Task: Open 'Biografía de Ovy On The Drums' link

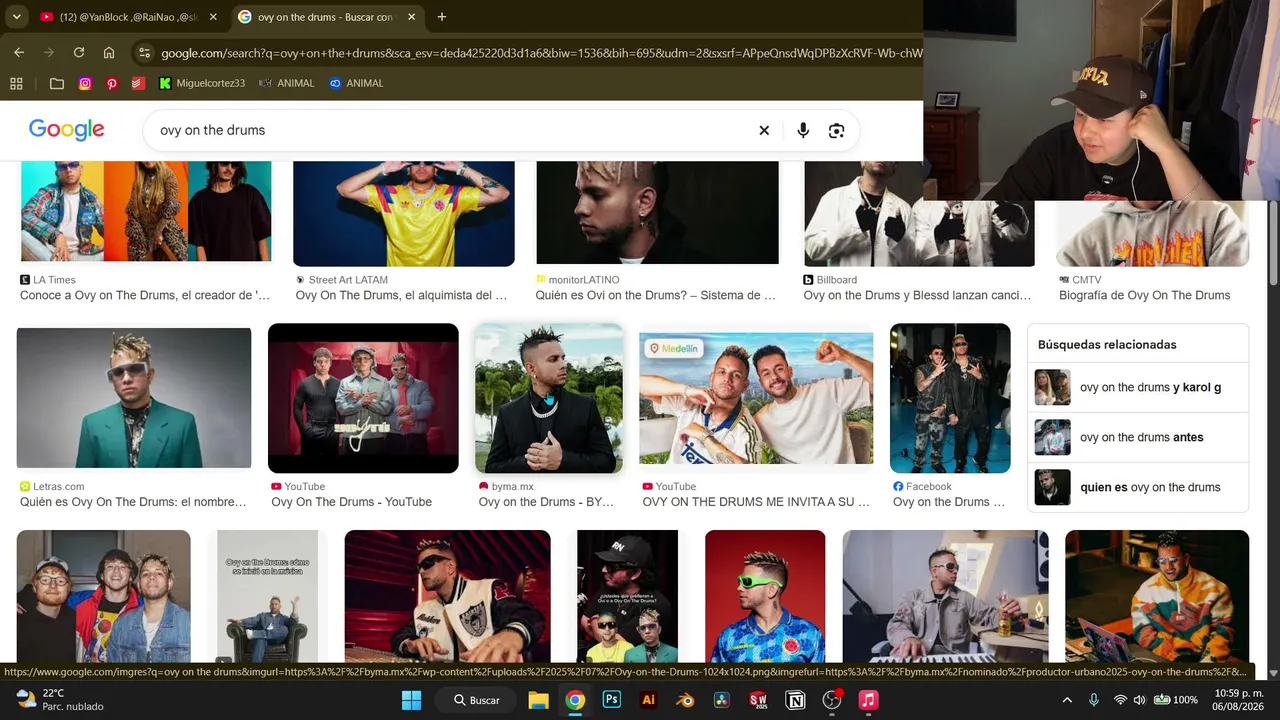Action: point(1144,295)
